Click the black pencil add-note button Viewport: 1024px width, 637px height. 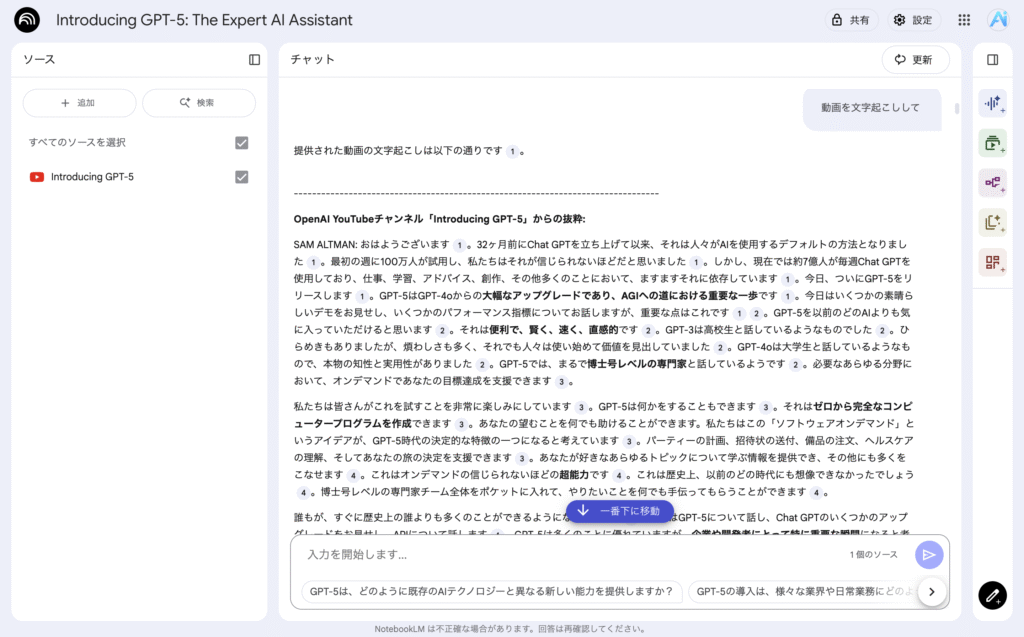point(992,595)
